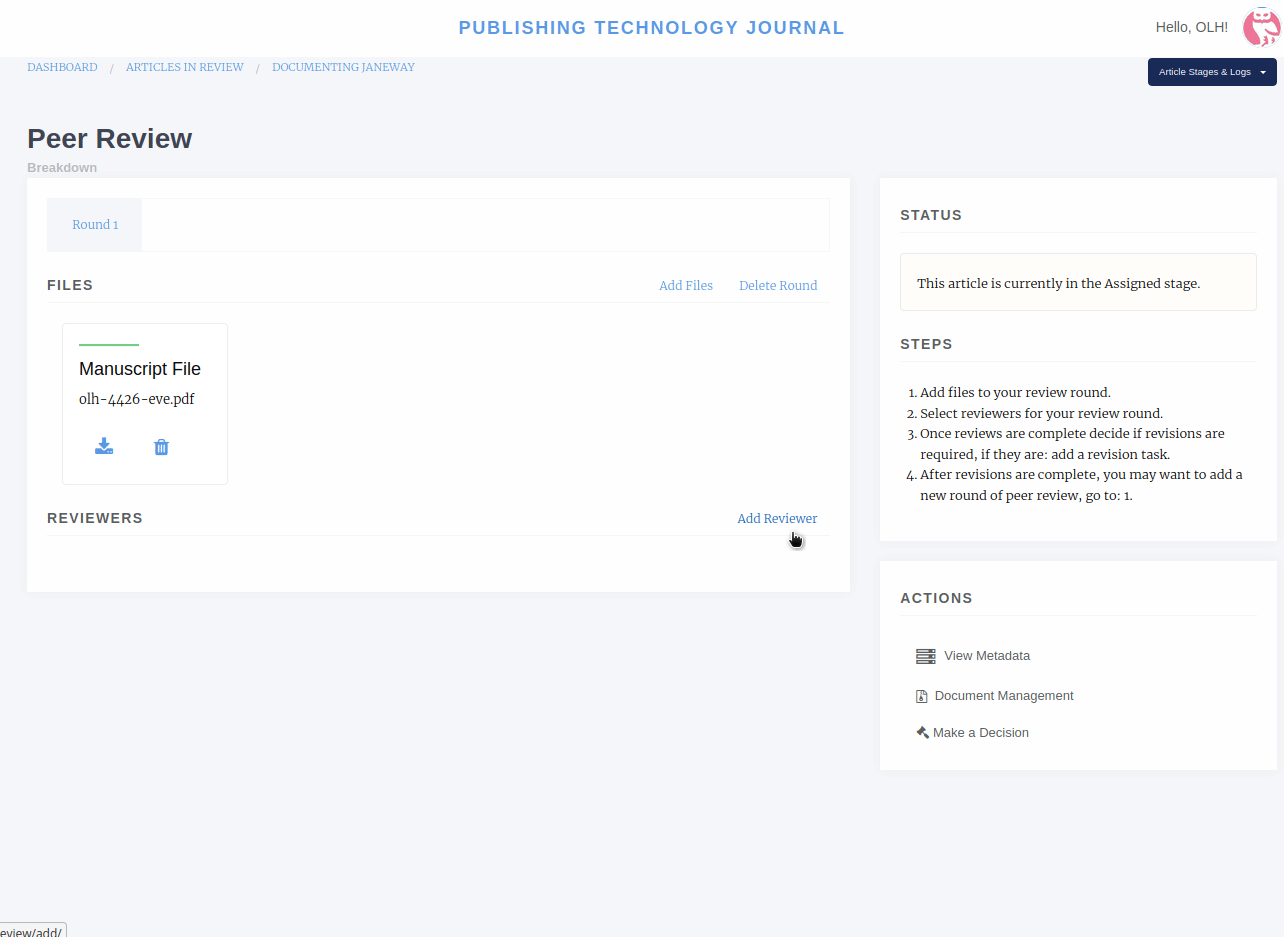Click the file icon beside Document Management
Viewport: 1284px width, 937px height.
pyautogui.click(x=922, y=696)
